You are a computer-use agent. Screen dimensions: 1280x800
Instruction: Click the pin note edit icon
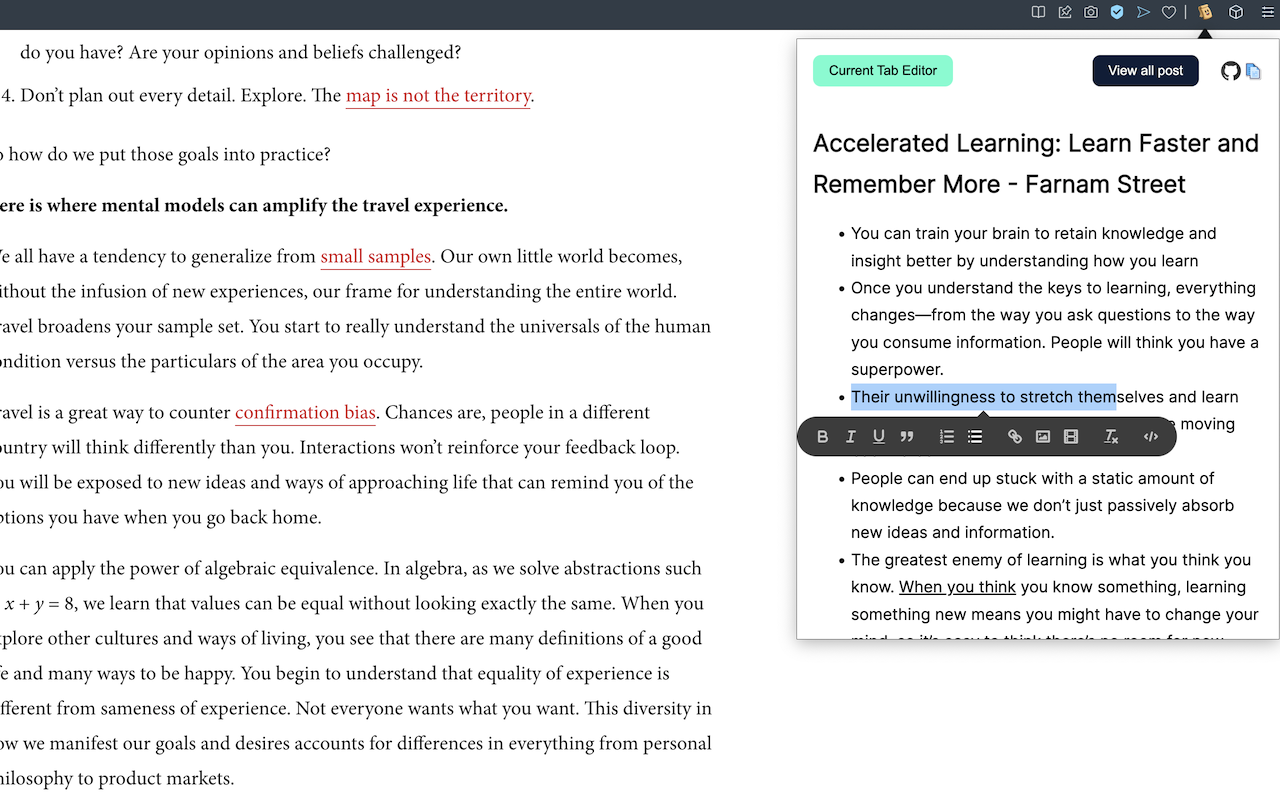click(x=1065, y=12)
